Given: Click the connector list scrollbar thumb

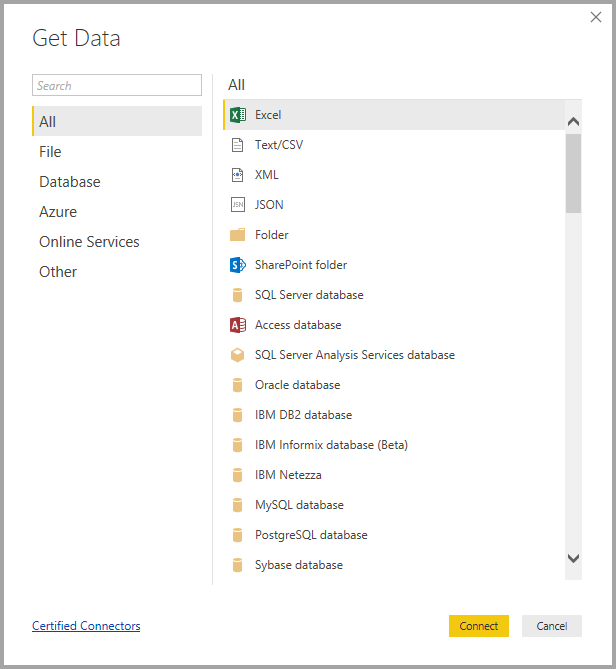Looking at the screenshot, I should (573, 173).
